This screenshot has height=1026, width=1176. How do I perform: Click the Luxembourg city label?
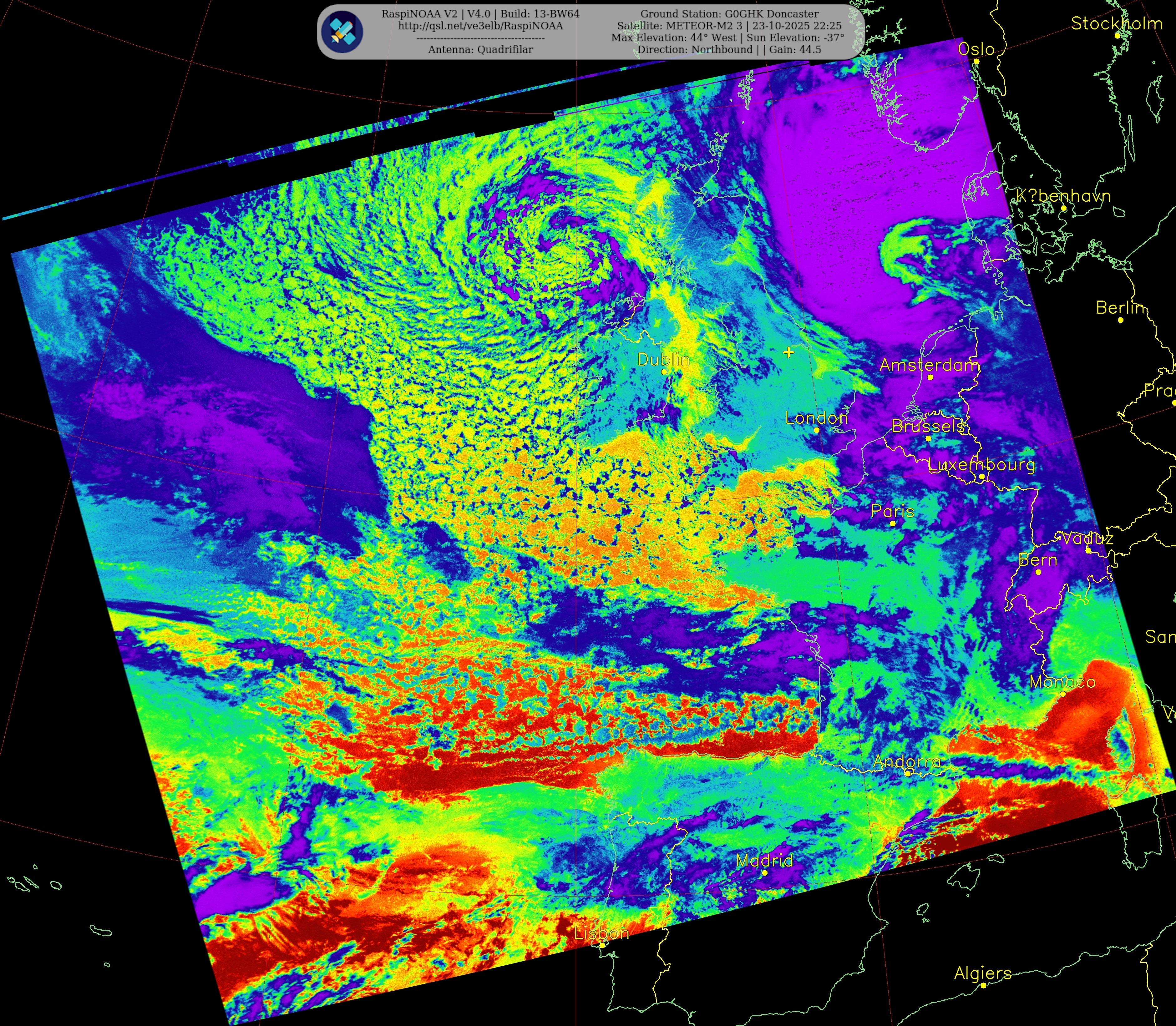click(981, 464)
